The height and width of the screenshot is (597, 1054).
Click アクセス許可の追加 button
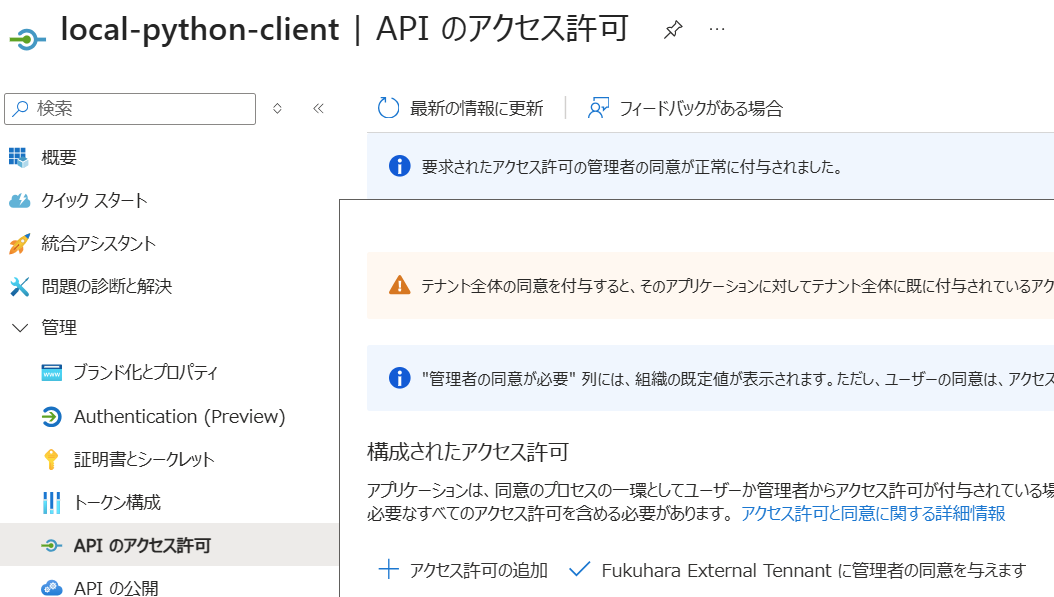click(463, 570)
